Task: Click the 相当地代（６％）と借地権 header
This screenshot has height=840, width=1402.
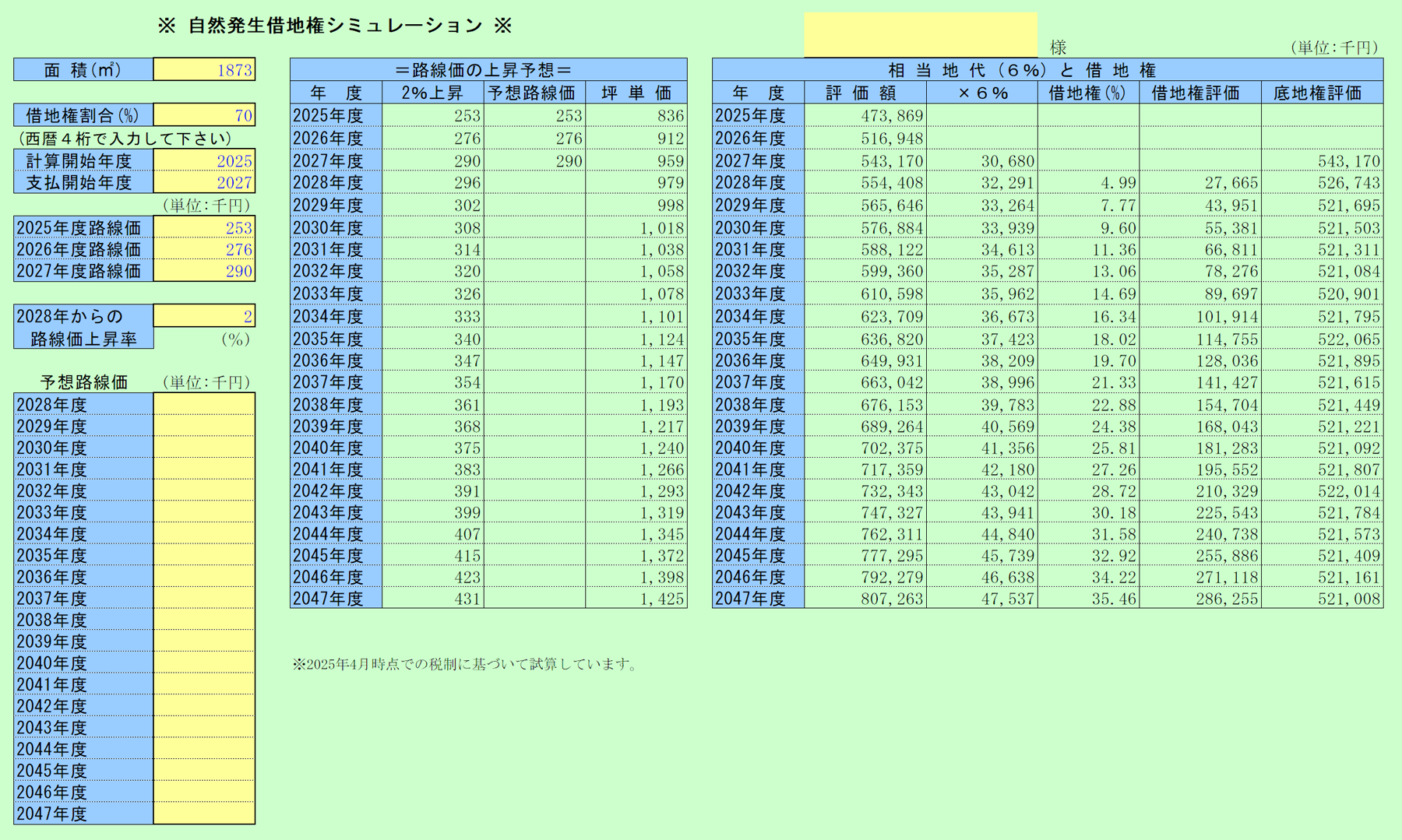Action: [x=1048, y=70]
